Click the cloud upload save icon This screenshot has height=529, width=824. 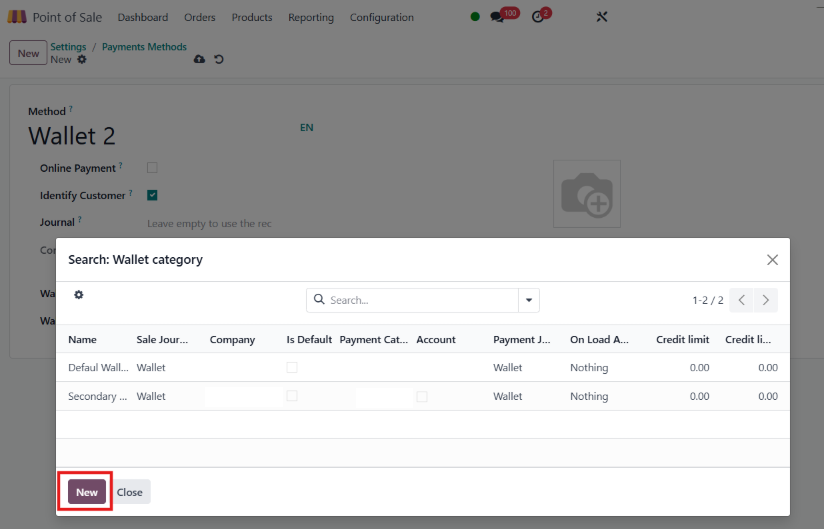[199, 60]
